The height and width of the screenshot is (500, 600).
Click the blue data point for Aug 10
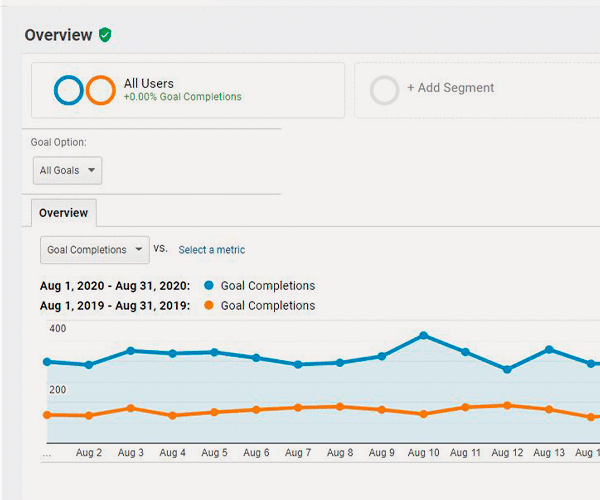pos(424,336)
